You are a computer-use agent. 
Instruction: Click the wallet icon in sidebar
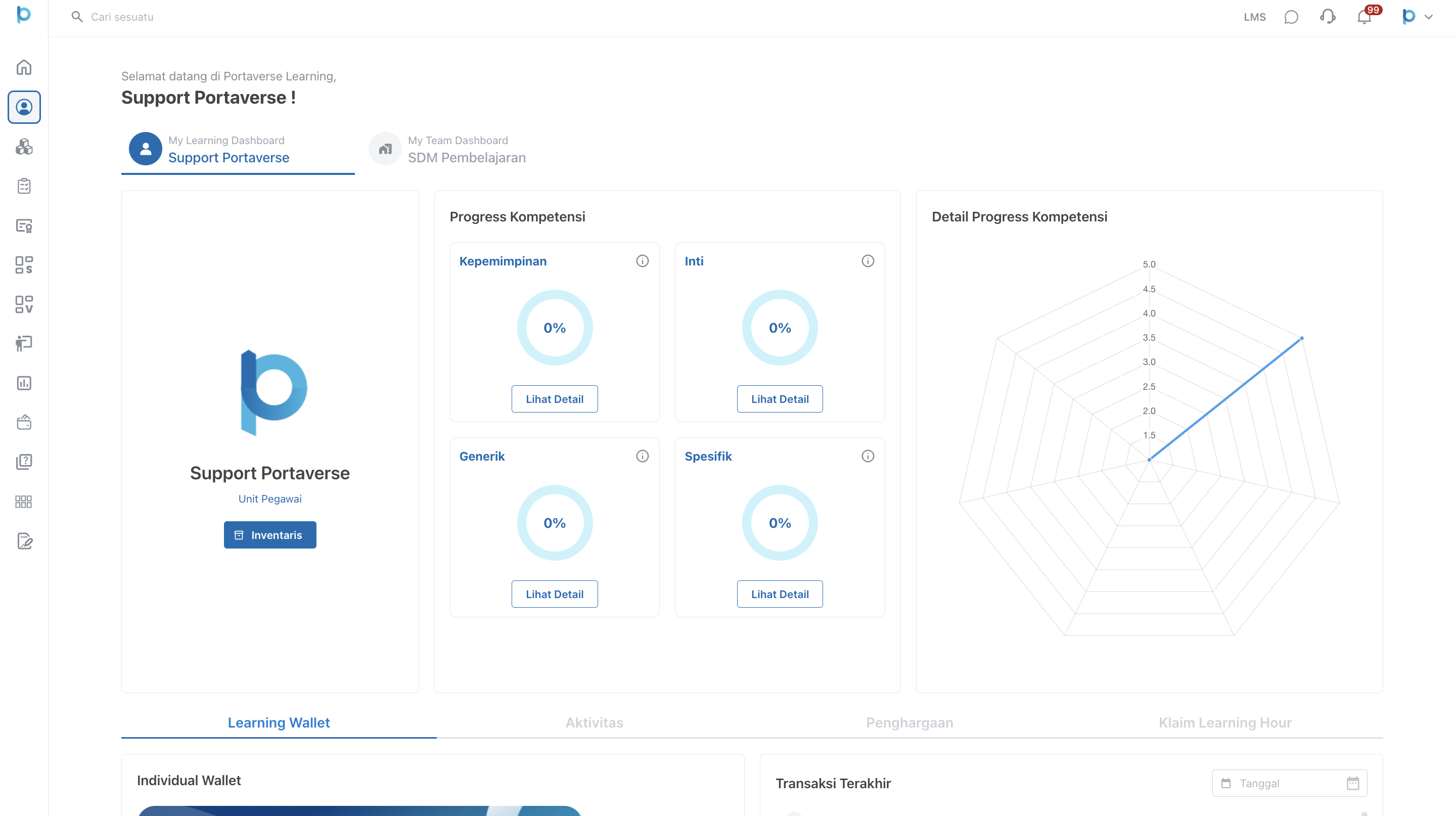pos(24,422)
